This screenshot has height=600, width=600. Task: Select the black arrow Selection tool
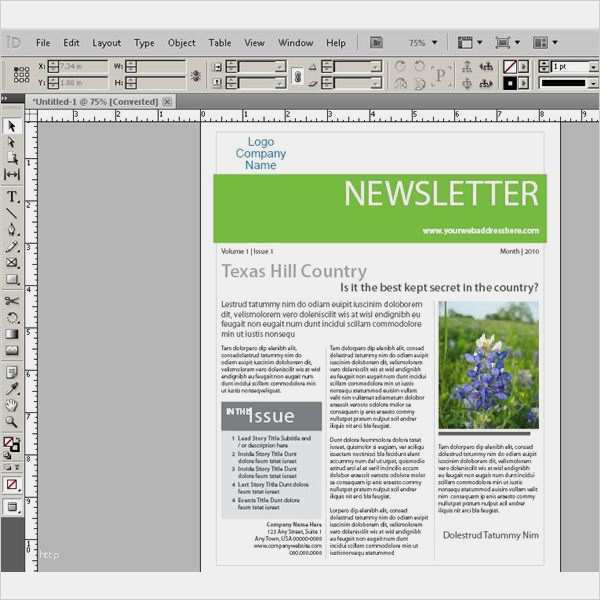click(12, 126)
